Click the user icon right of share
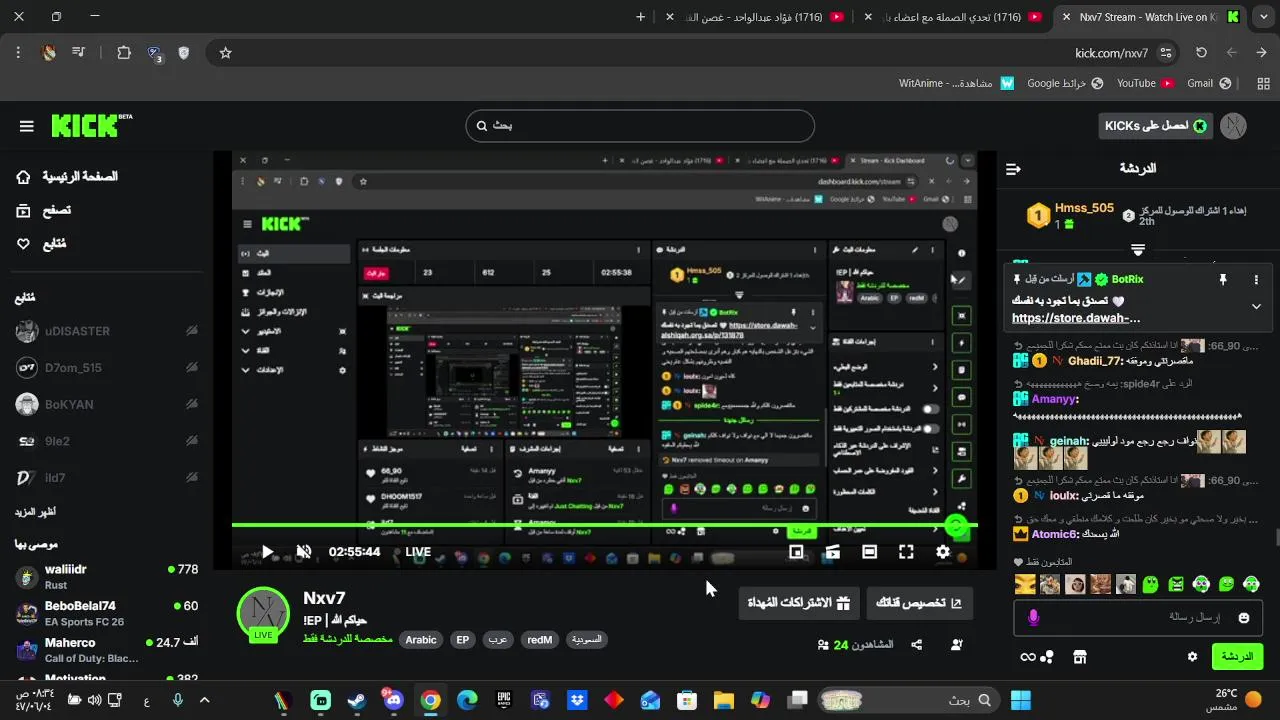The width and height of the screenshot is (1280, 720). [957, 645]
